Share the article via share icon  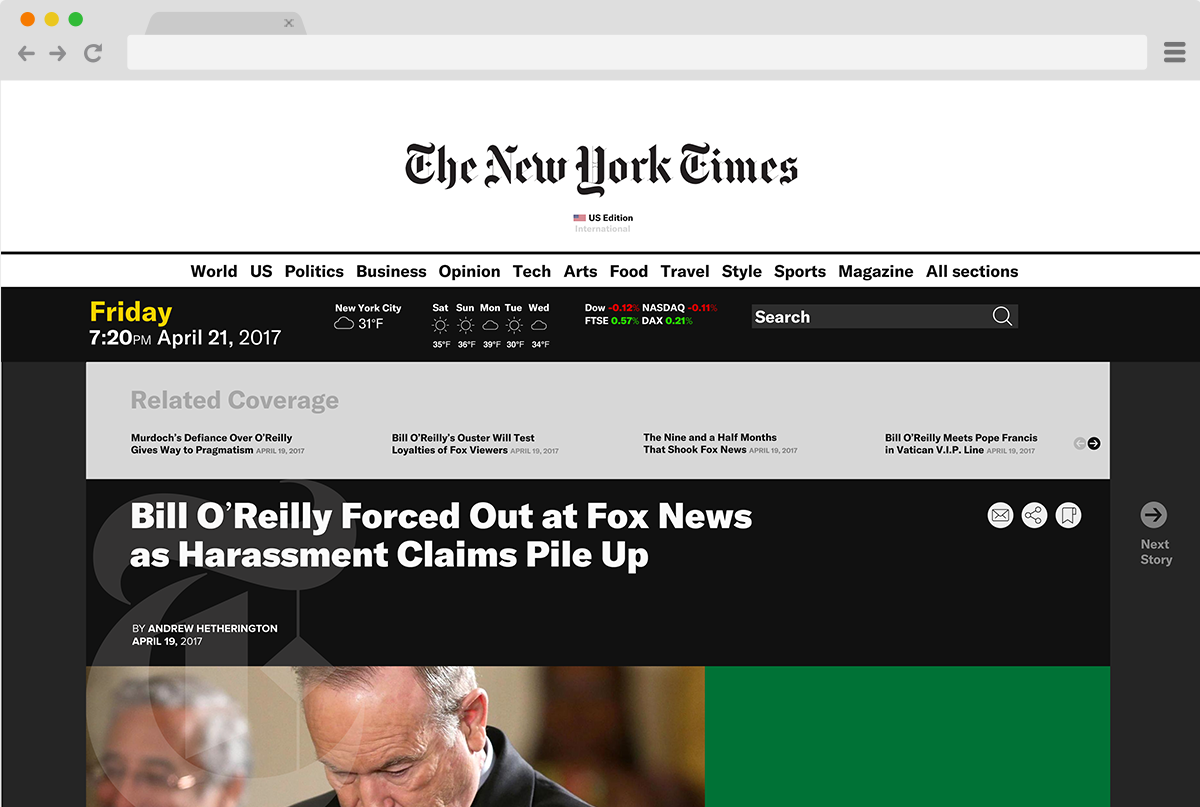point(1034,516)
